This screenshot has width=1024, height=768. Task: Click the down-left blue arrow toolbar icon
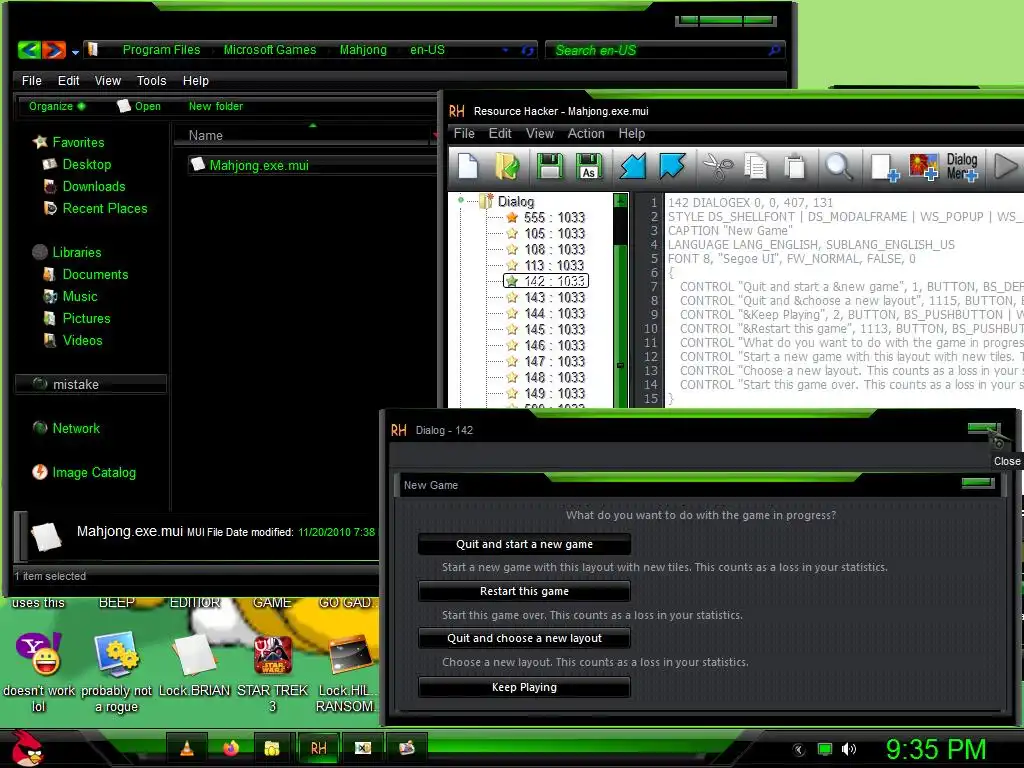[x=632, y=166]
